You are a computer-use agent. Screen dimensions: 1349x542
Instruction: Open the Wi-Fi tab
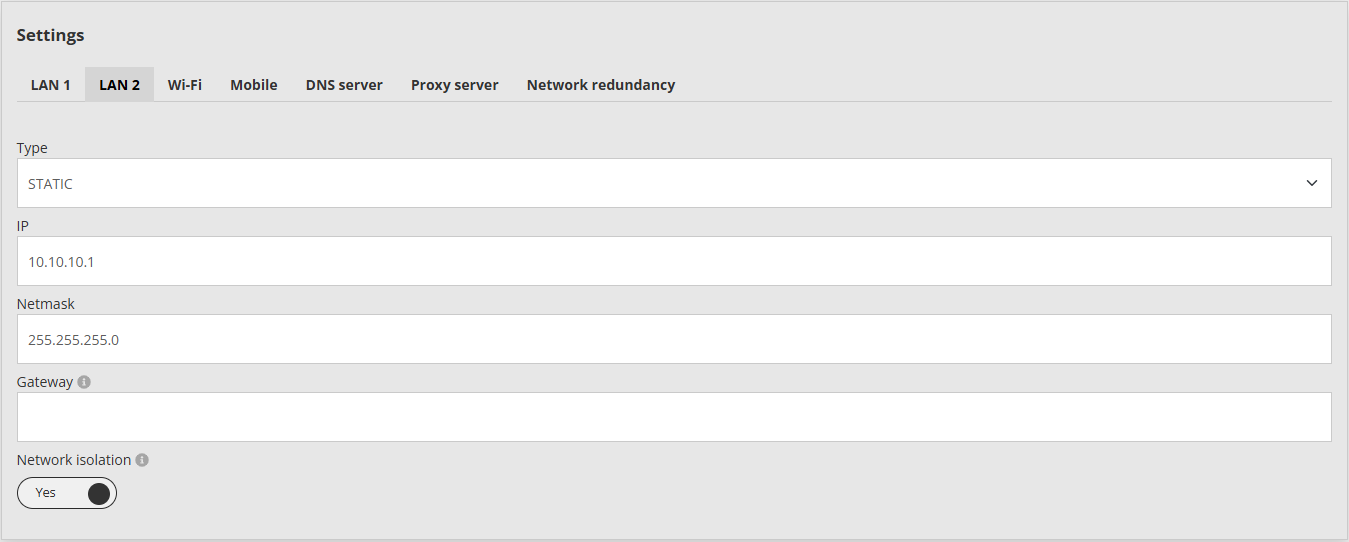tap(185, 85)
